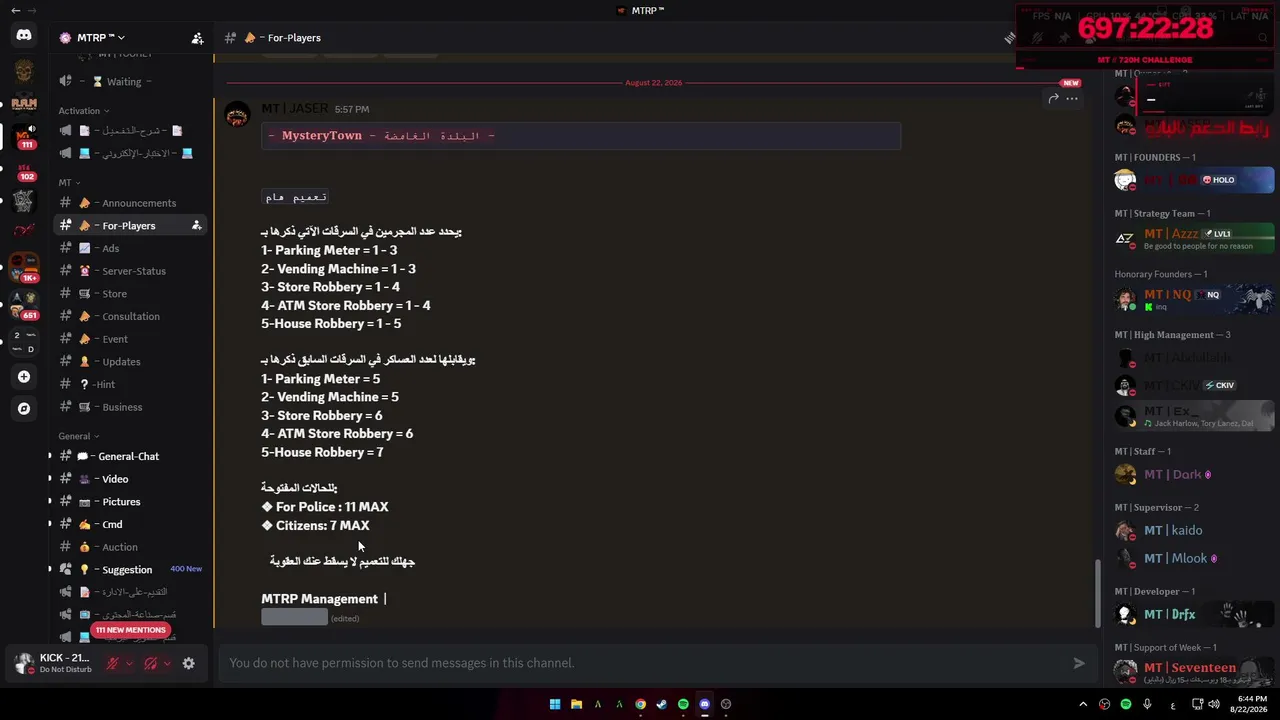The image size is (1280, 720).
Task: Click the chat message scrollbar
Action: pyautogui.click(x=1099, y=591)
